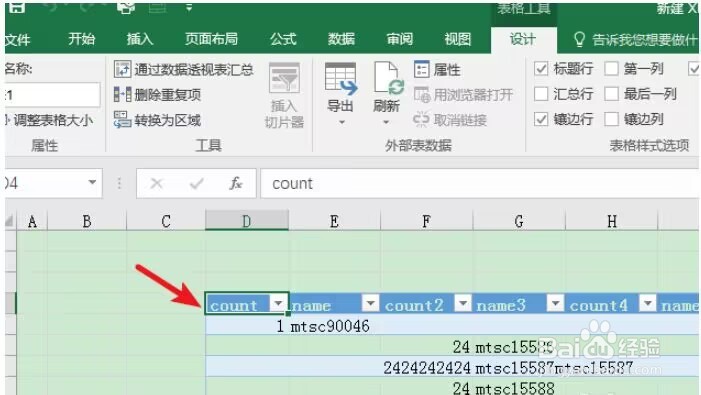
Task: Expand the Export (导出) dropdown arrow
Action: 342,122
